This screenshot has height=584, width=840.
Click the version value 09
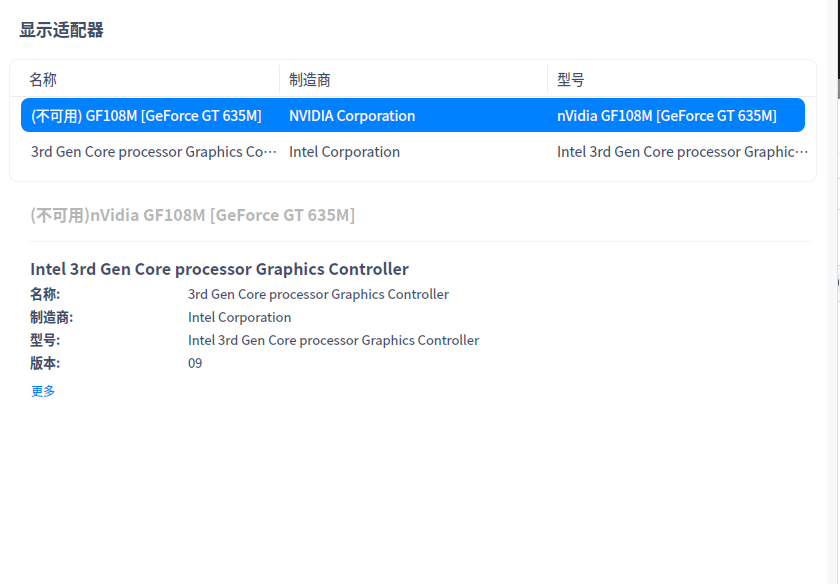point(195,363)
